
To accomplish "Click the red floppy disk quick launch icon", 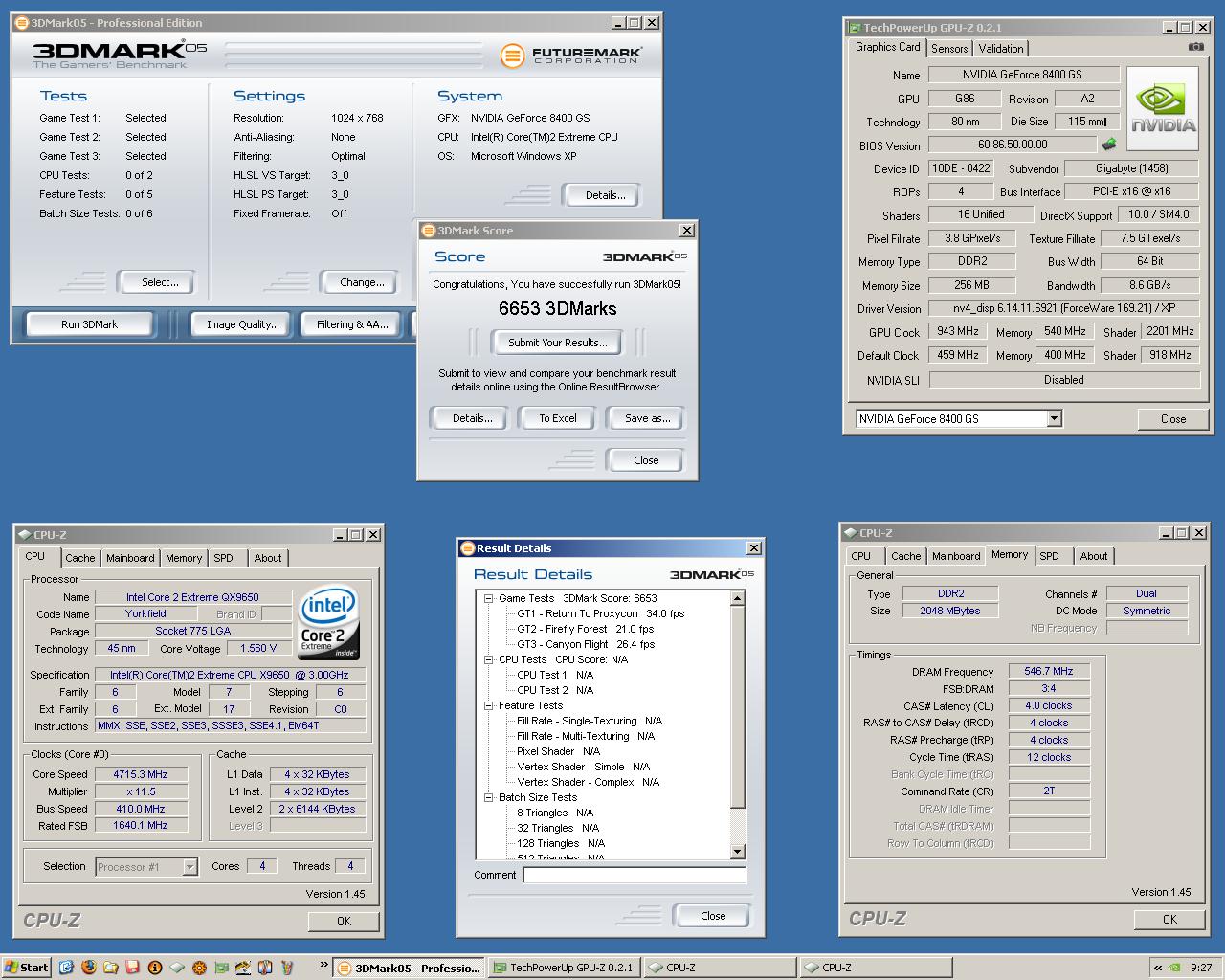I will pos(132,968).
